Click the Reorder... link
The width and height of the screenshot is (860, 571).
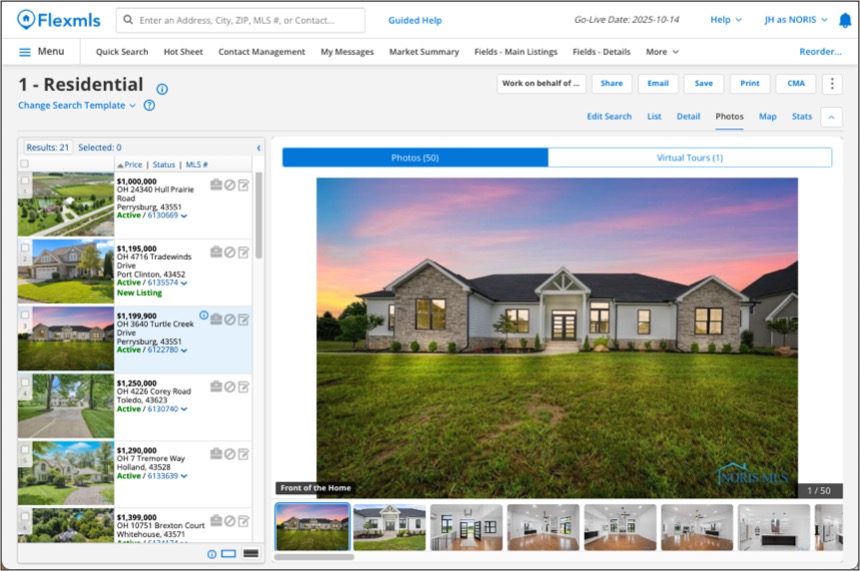(x=820, y=52)
